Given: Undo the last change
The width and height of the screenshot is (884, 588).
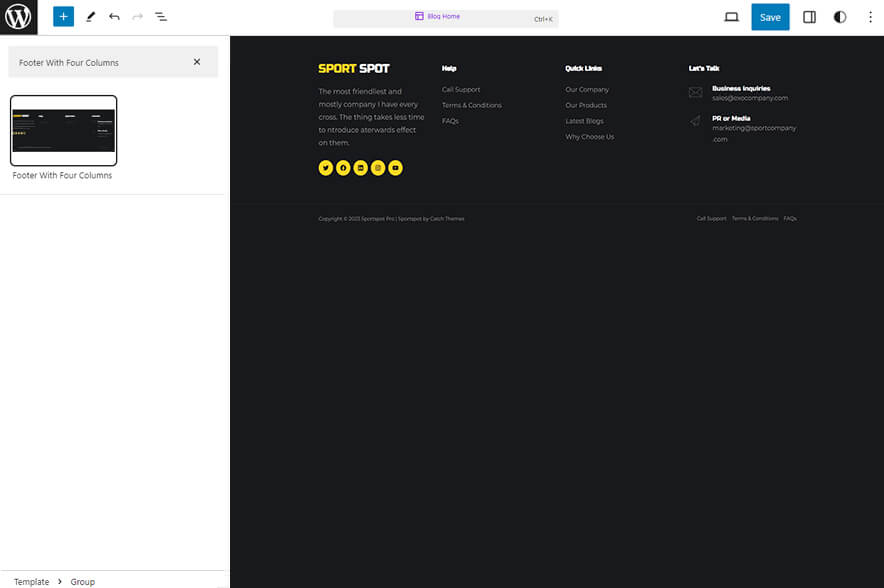Looking at the screenshot, I should click(x=113, y=16).
